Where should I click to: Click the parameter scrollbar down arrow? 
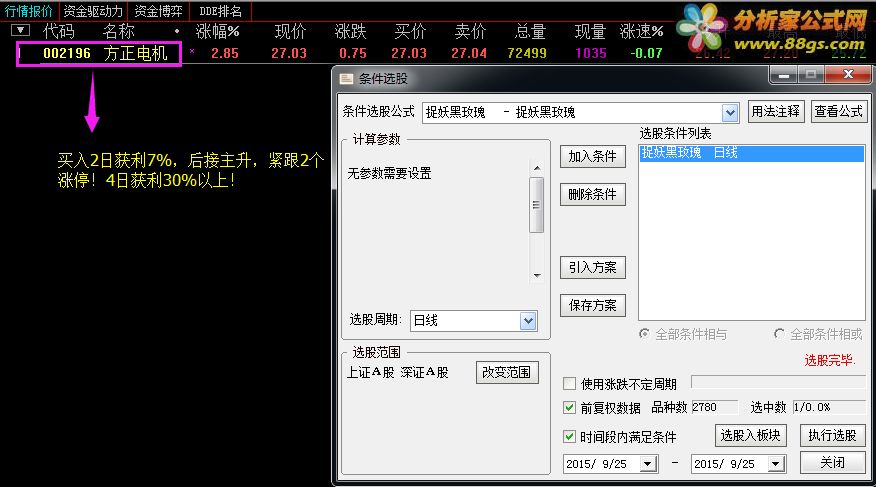coord(536,275)
